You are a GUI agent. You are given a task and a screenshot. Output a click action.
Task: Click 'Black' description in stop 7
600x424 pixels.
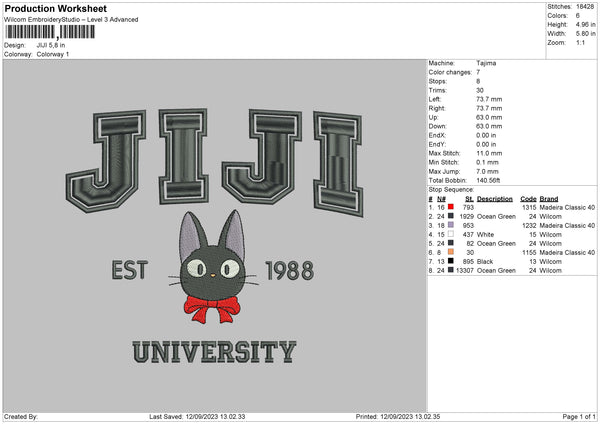point(485,262)
